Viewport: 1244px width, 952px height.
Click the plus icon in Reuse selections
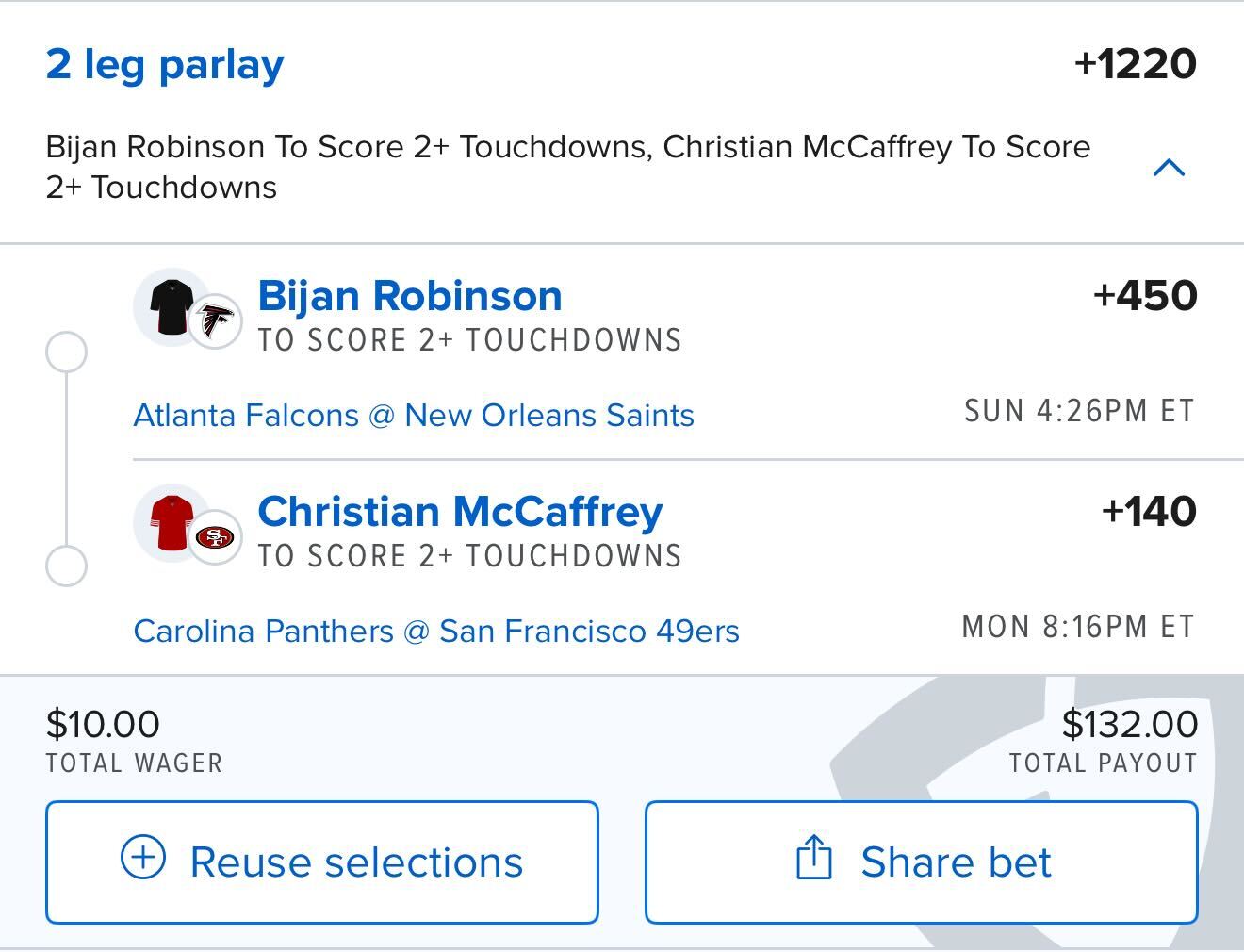pos(143,859)
